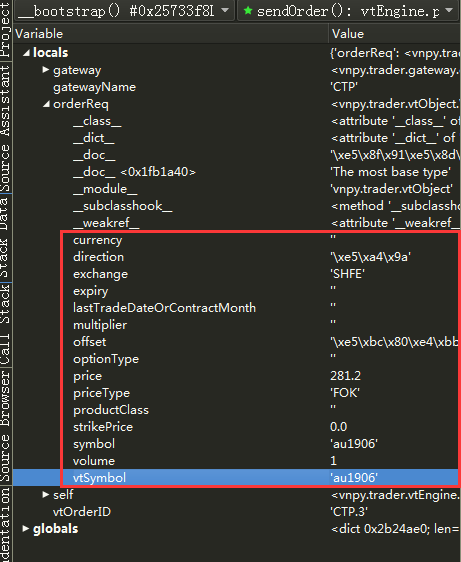
Task: Select the gatewayName variable row
Action: pyautogui.click(x=237, y=87)
